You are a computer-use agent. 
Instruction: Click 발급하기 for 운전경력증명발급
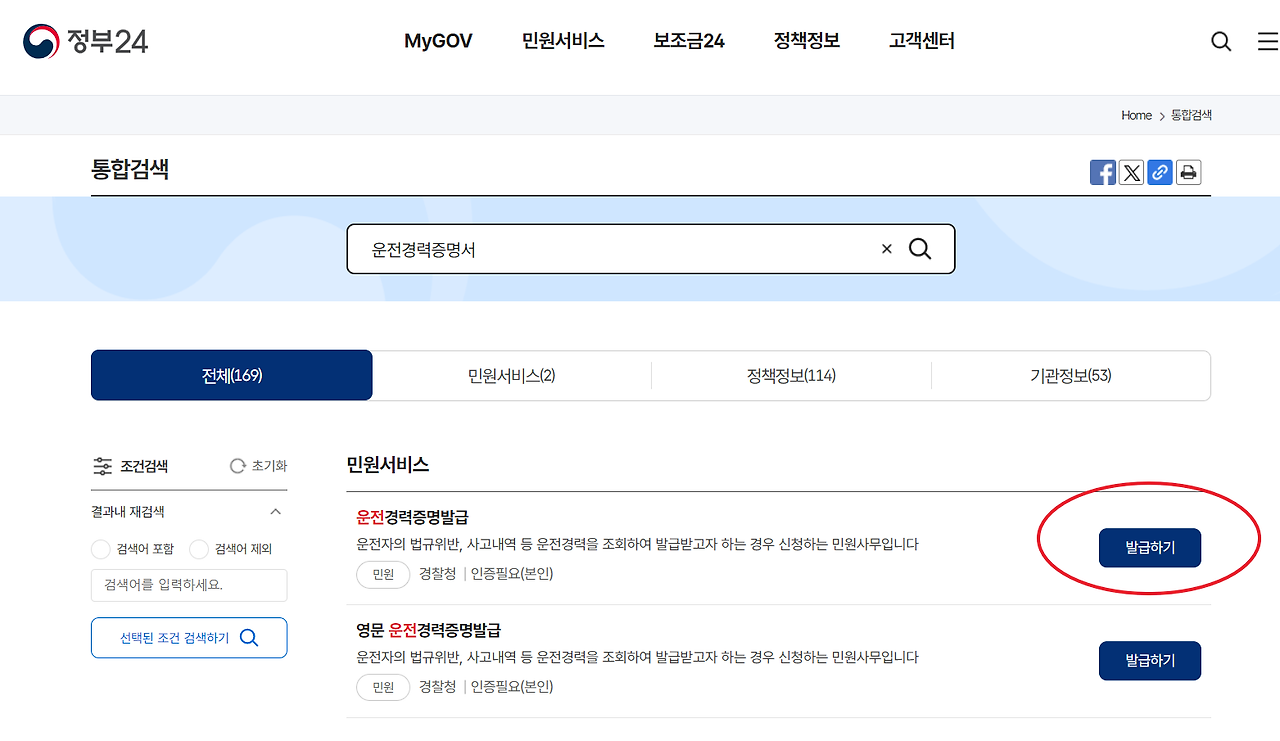pos(1150,548)
